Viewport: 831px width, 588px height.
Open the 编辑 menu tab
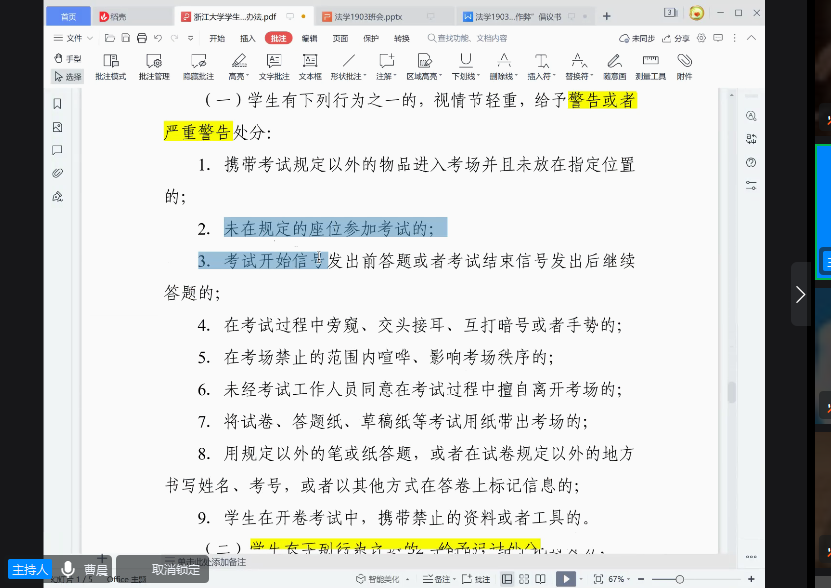point(310,38)
